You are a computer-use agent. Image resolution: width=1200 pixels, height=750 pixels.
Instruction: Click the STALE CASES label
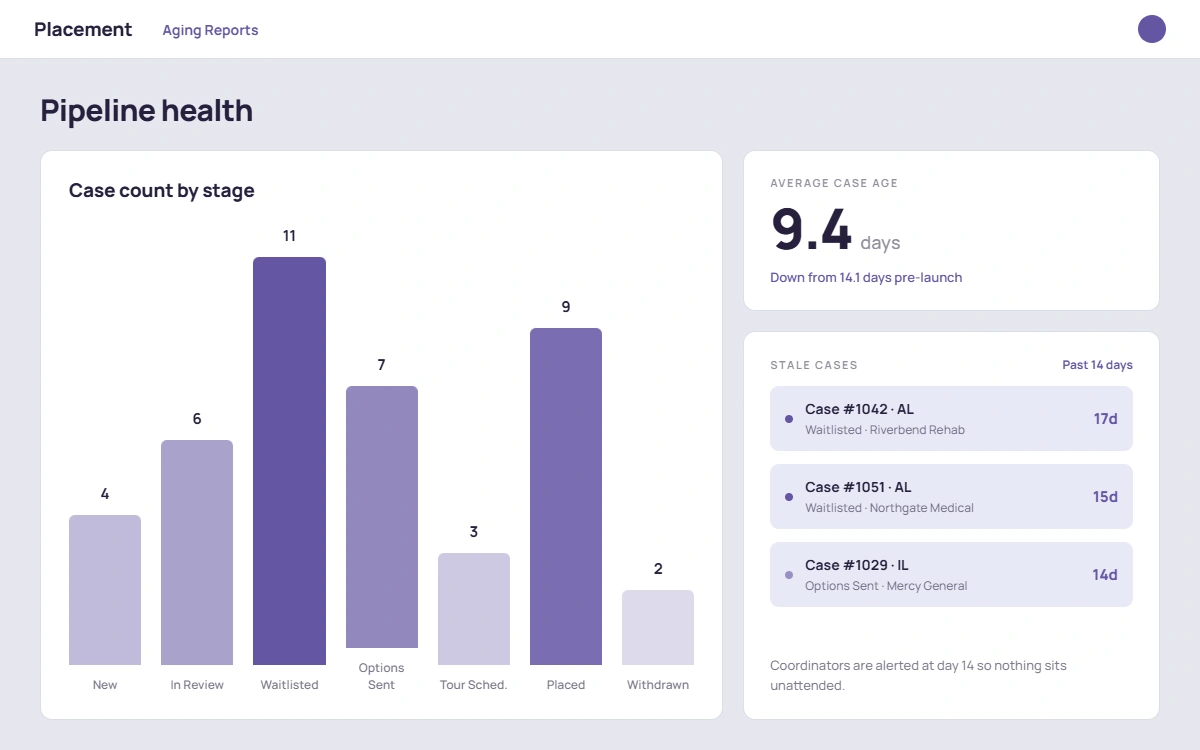(x=814, y=366)
